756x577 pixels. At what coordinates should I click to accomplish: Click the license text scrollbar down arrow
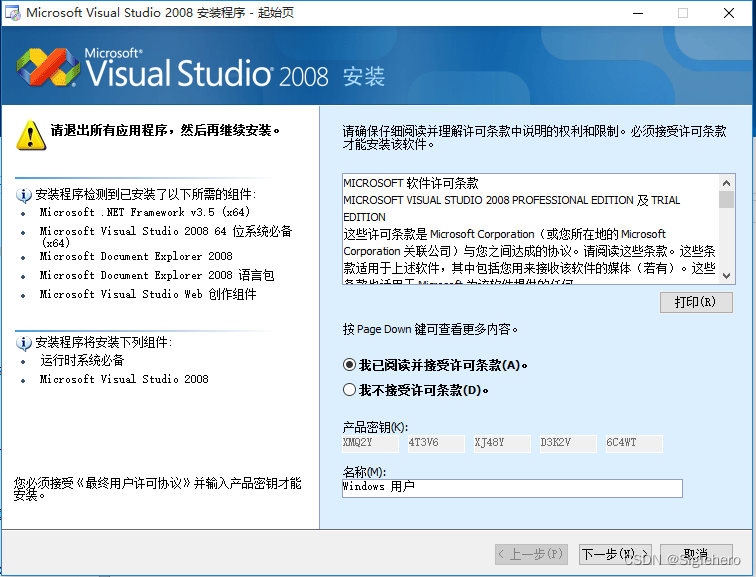click(726, 276)
